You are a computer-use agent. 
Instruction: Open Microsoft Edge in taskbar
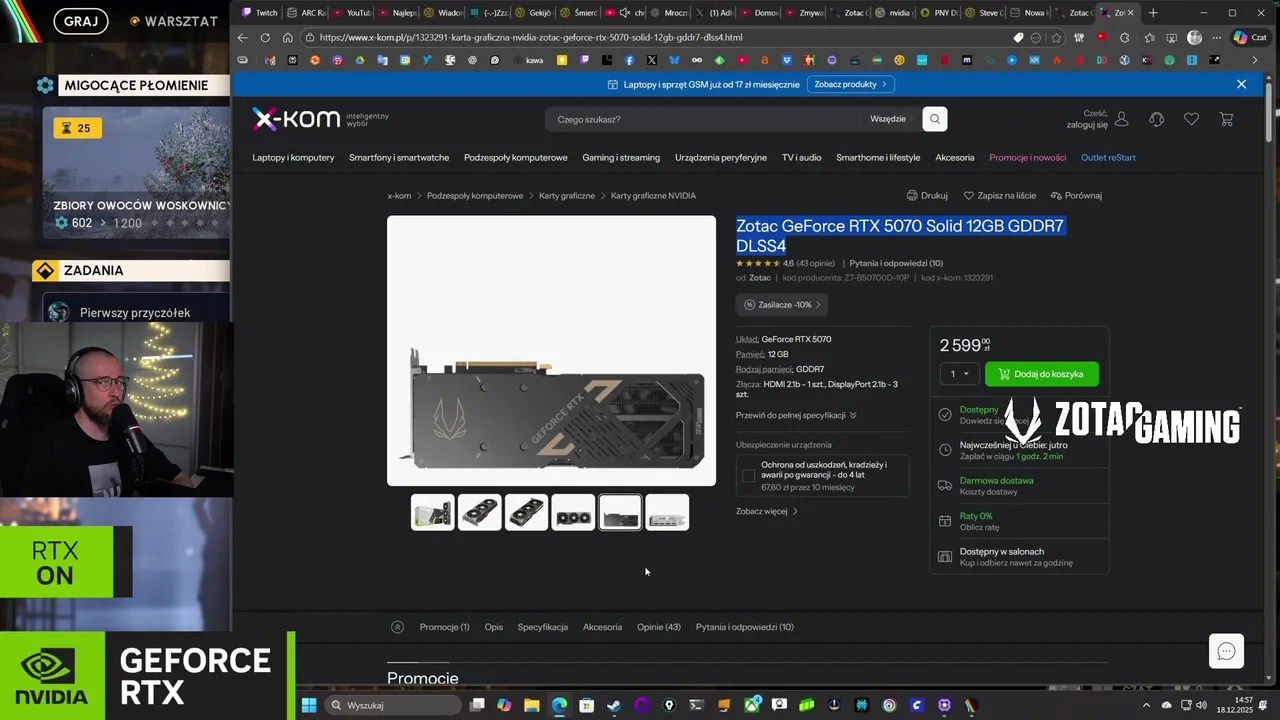559,705
